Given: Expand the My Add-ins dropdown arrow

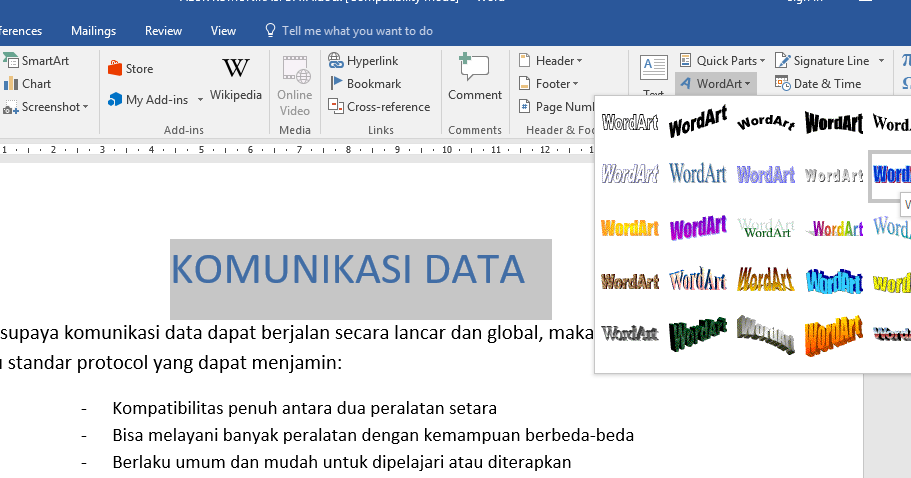Looking at the screenshot, I should [x=200, y=100].
